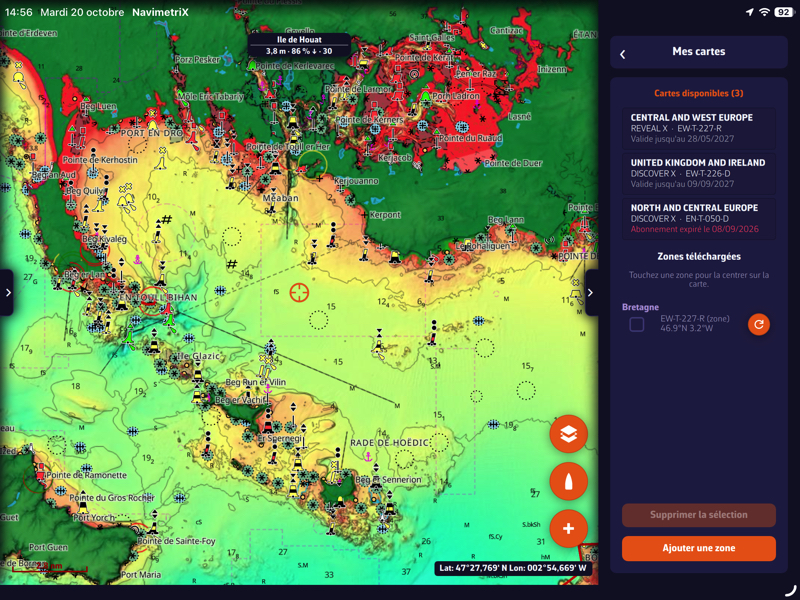Tap Kerpont label on the map

click(x=385, y=215)
